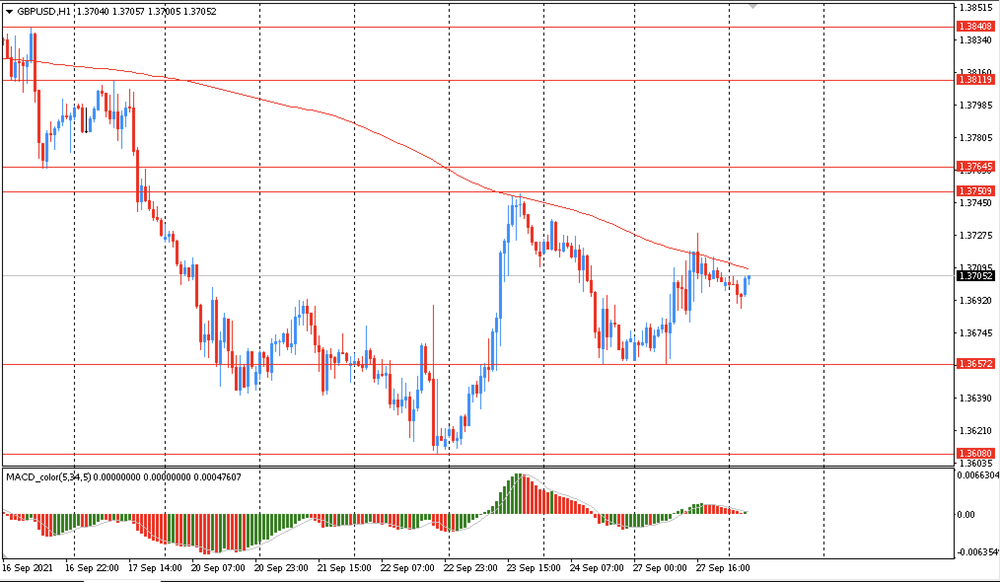Click the MACD scale 0.00 value
1000x582 pixels.
point(966,514)
